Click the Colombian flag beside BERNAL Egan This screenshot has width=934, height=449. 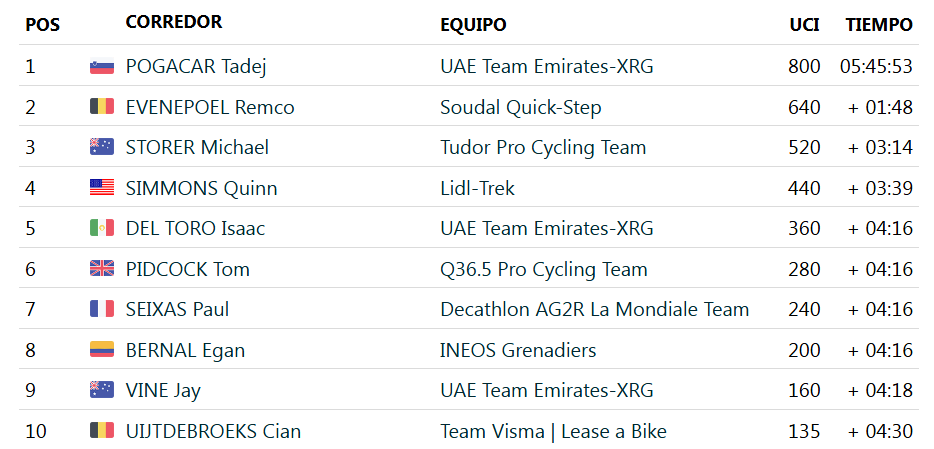click(101, 350)
